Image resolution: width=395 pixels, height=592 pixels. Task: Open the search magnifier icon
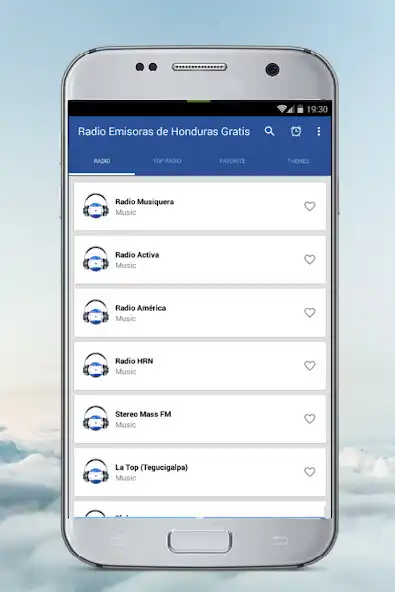point(269,131)
